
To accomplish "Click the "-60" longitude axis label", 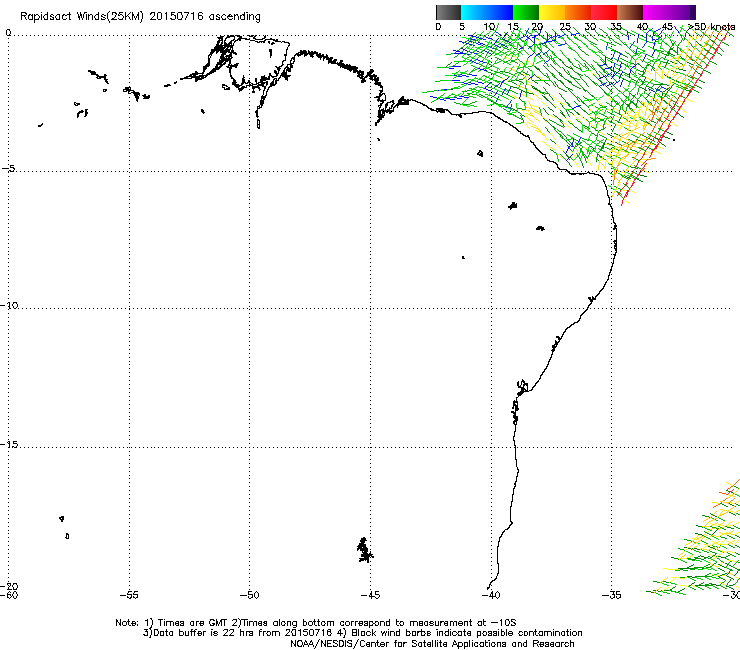I will (x=9, y=595).
